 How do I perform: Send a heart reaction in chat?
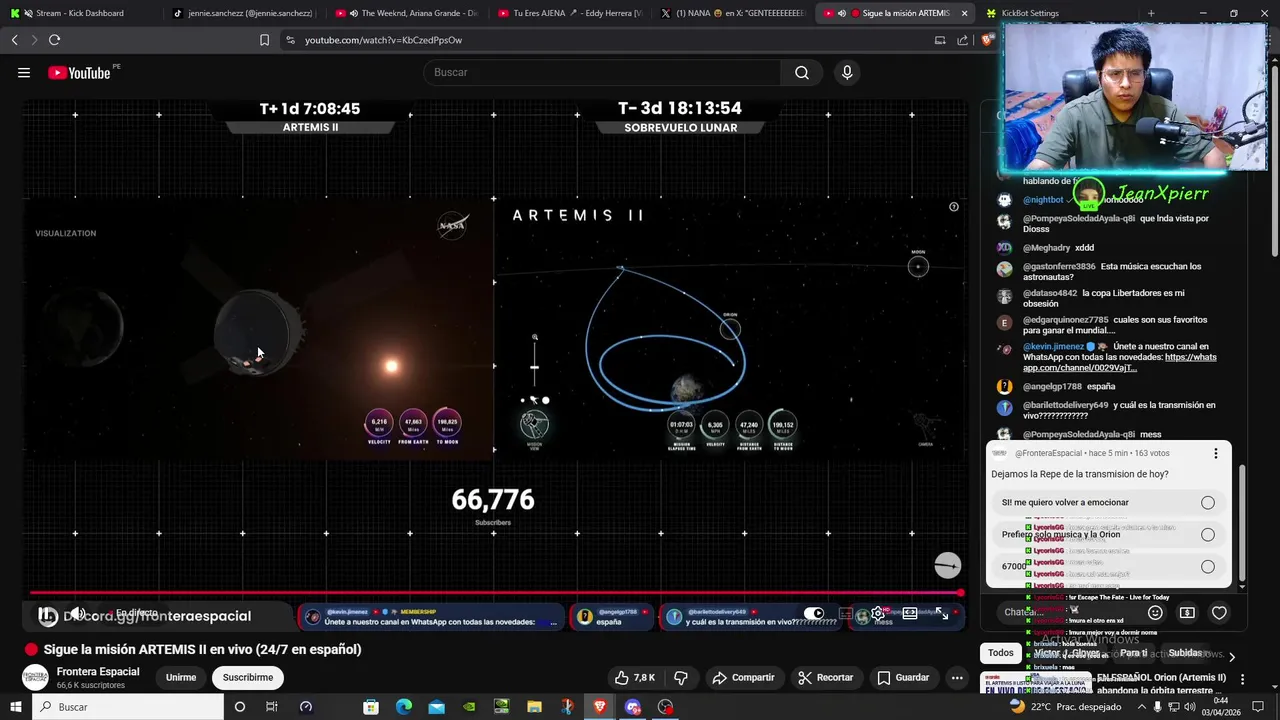(1219, 613)
